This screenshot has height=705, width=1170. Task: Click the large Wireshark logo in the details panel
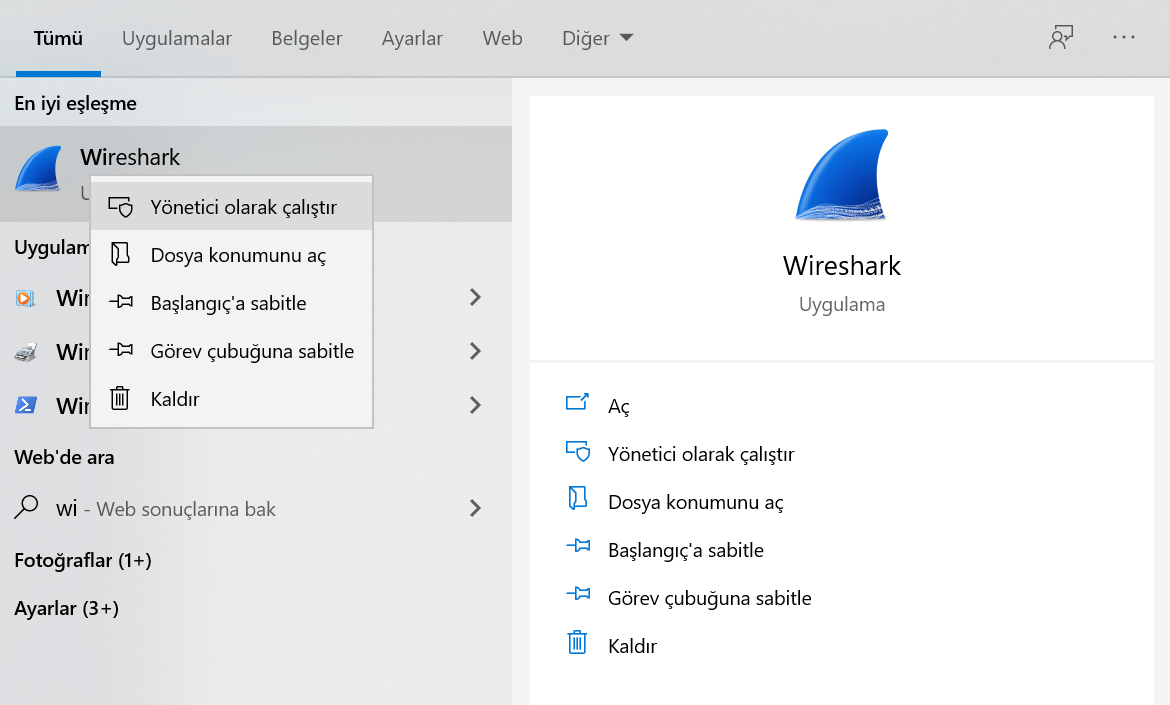(x=842, y=175)
